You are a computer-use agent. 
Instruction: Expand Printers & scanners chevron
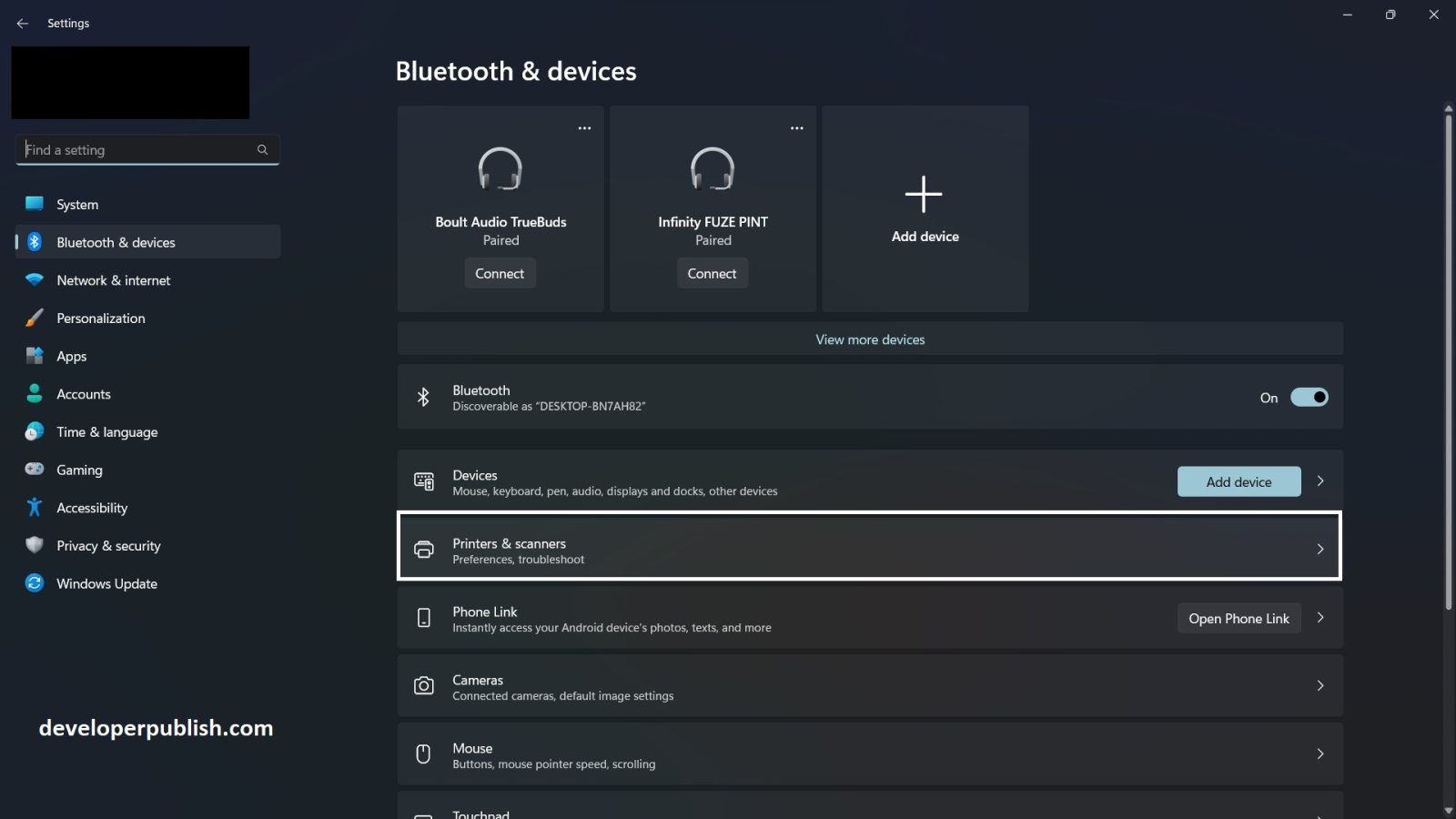[1320, 549]
